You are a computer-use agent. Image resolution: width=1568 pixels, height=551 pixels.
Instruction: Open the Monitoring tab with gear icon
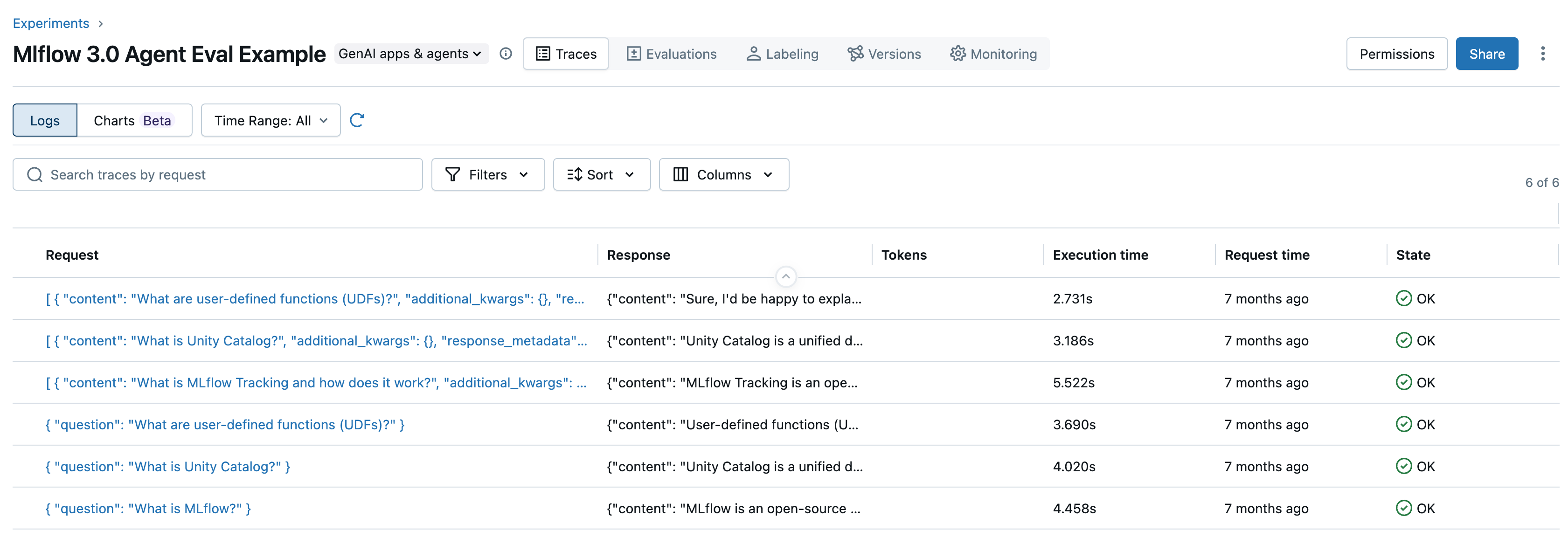(x=993, y=54)
